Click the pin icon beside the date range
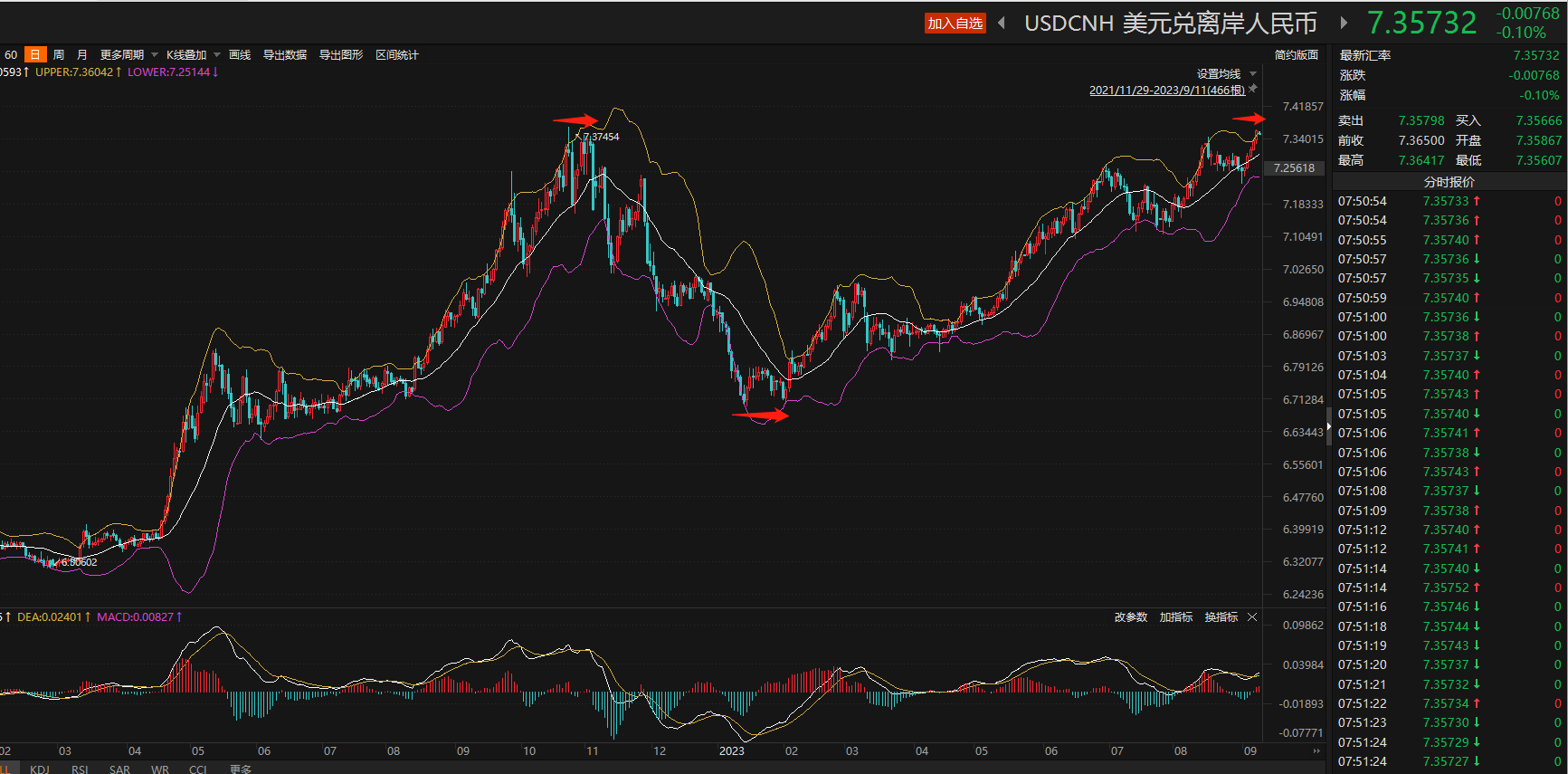1568x774 pixels. pos(1253,89)
